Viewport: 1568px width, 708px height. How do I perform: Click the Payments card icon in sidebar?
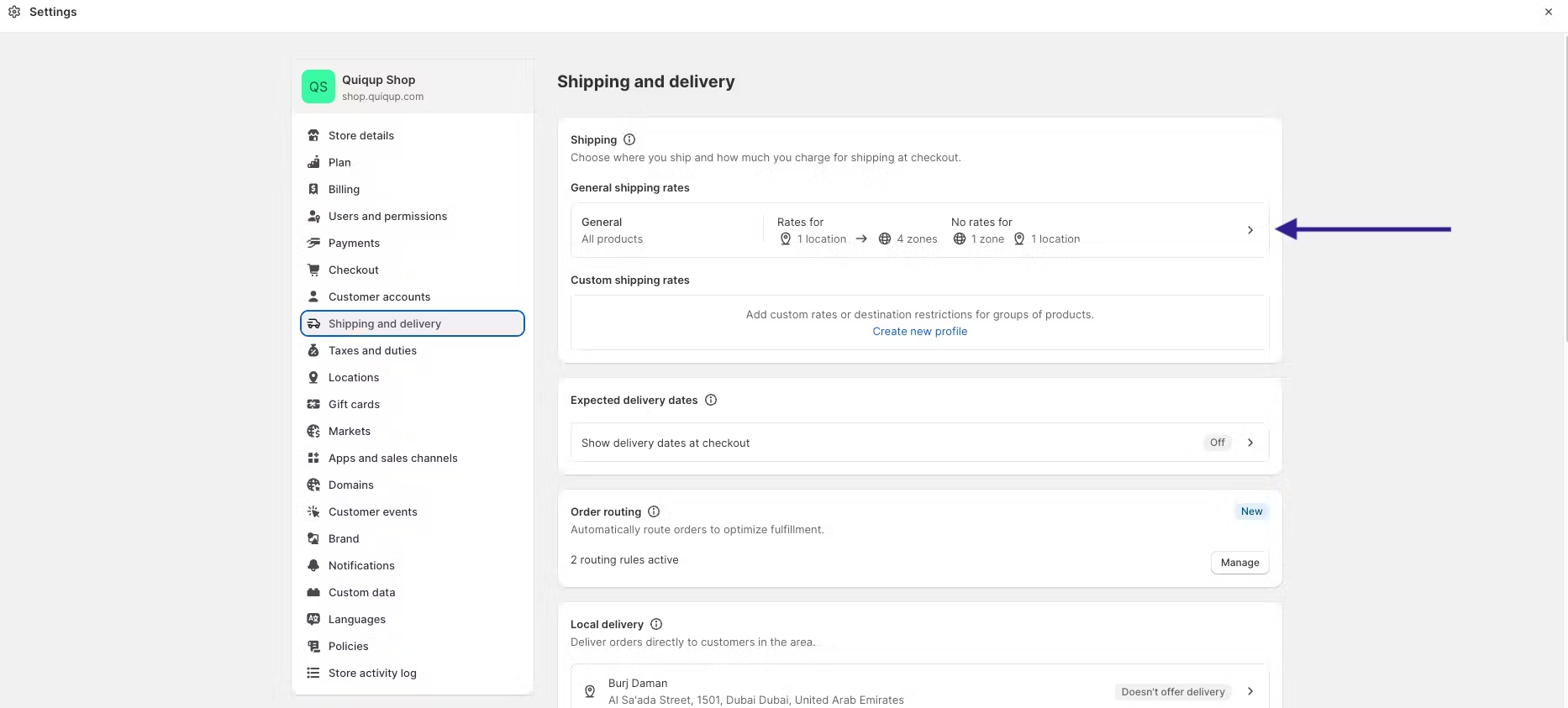click(313, 243)
